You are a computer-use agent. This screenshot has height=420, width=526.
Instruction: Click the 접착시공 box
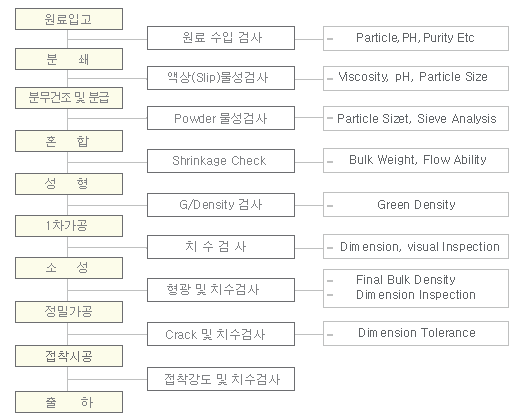click(x=69, y=356)
